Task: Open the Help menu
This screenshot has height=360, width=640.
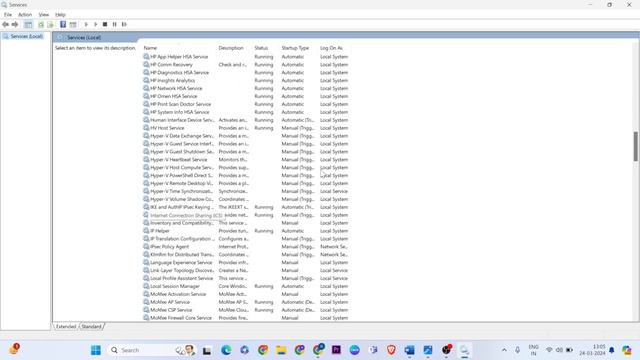Action: [x=60, y=15]
